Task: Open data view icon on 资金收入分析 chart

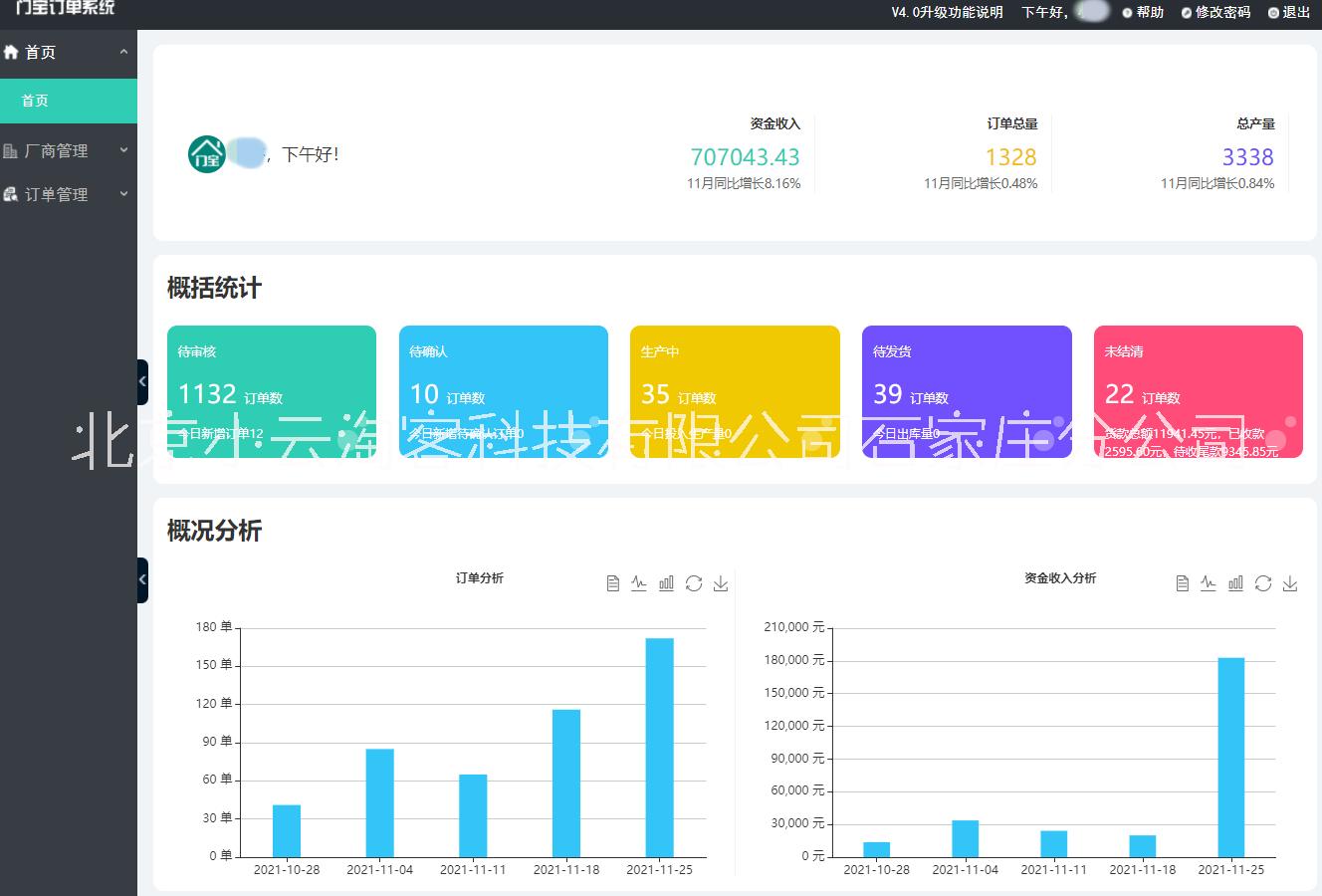Action: 1183,583
